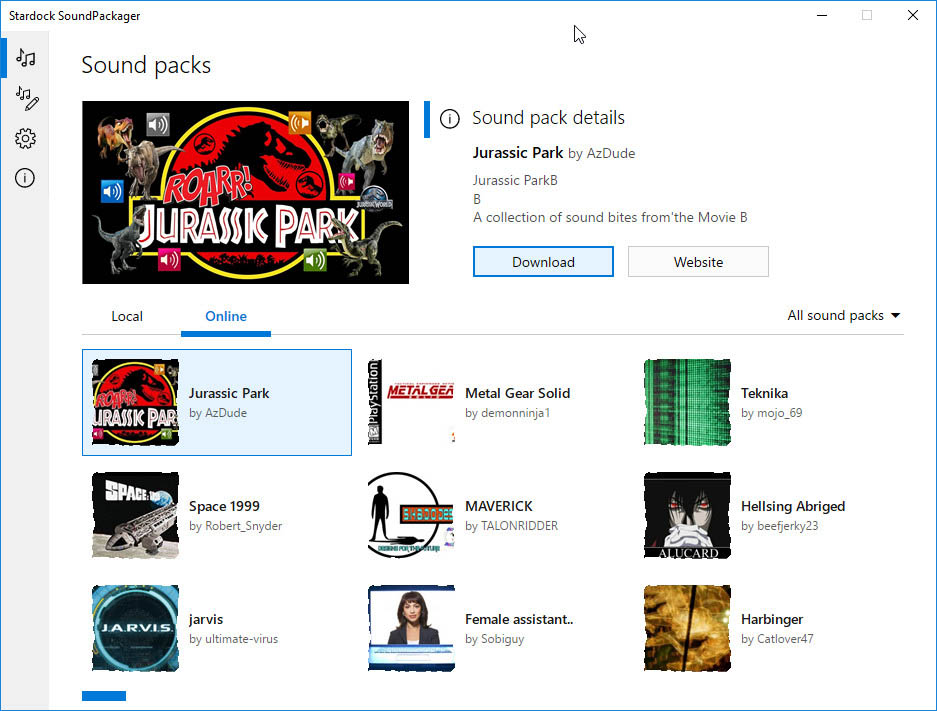Screen dimensions: 937x711
Task: Click the Jurassic Park title in list
Action: [x=229, y=393]
